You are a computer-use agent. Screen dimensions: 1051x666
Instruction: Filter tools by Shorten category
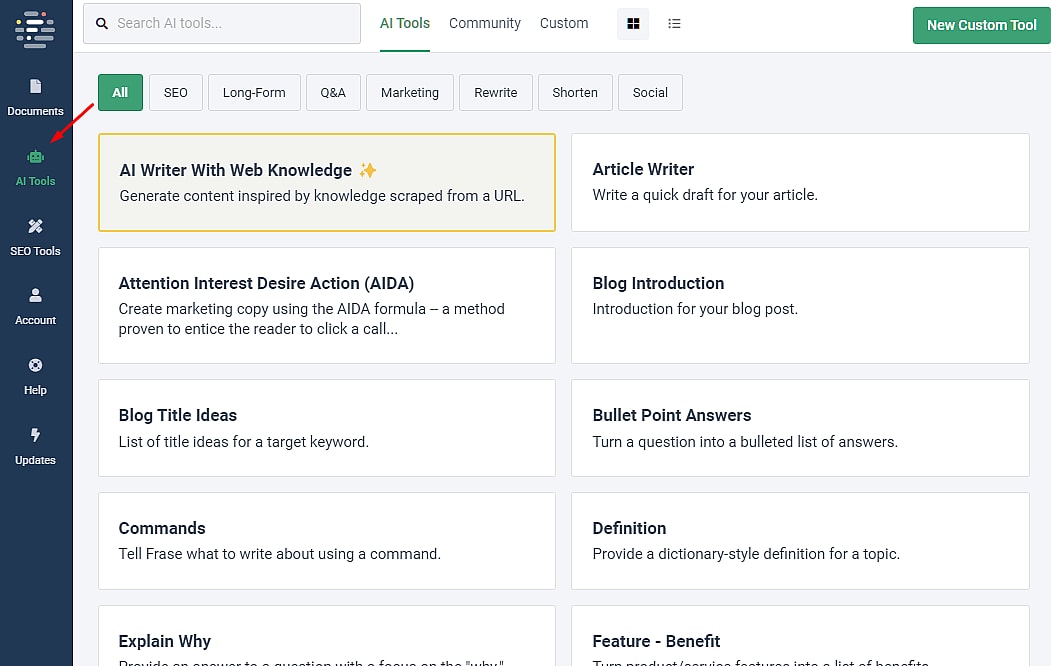click(x=575, y=92)
